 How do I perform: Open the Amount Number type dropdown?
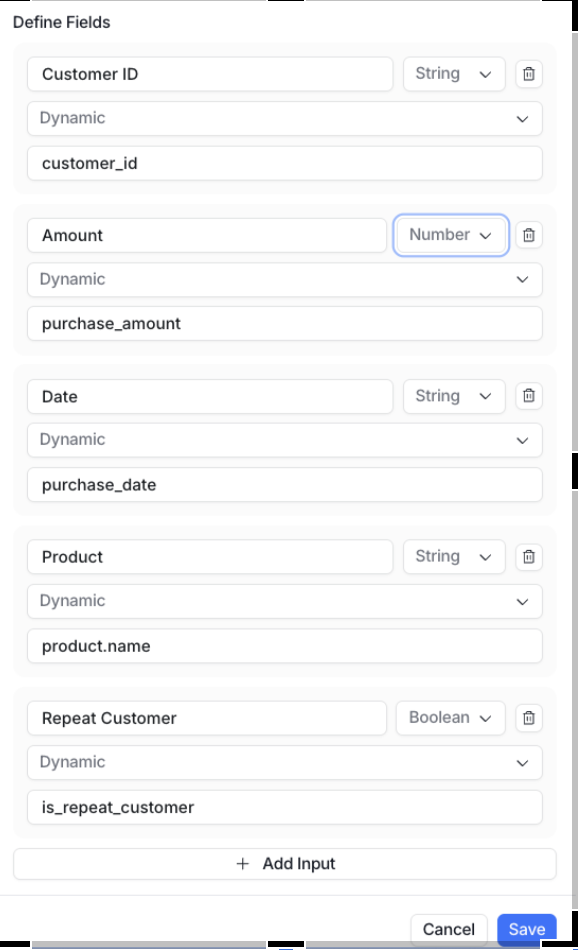[451, 235]
